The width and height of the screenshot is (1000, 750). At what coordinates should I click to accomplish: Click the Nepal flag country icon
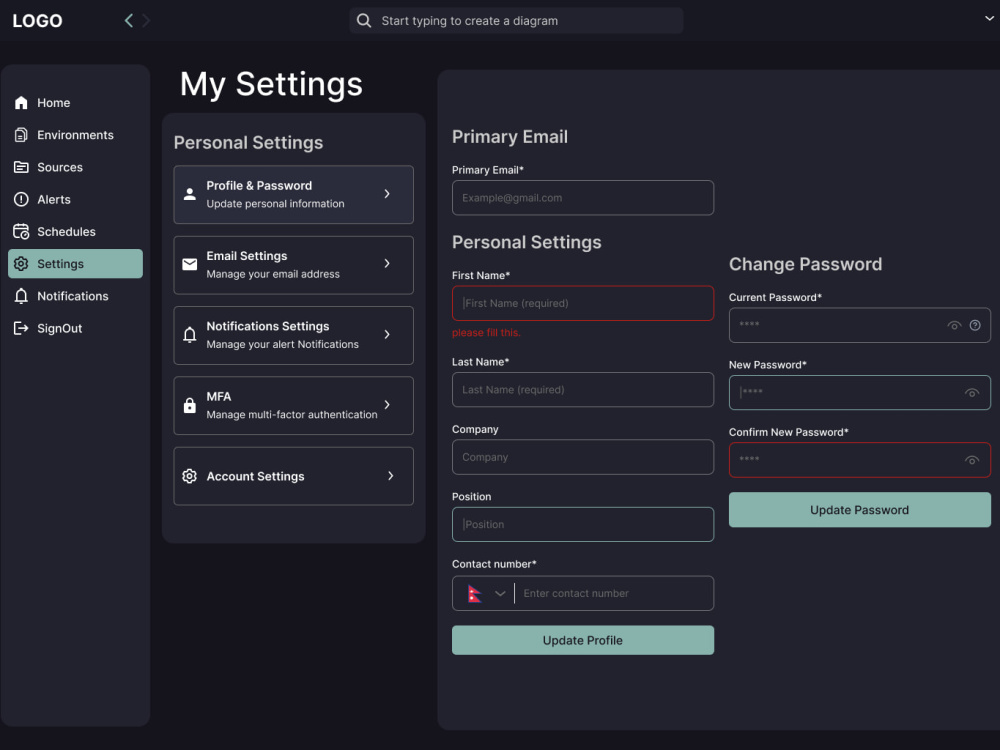tap(474, 594)
